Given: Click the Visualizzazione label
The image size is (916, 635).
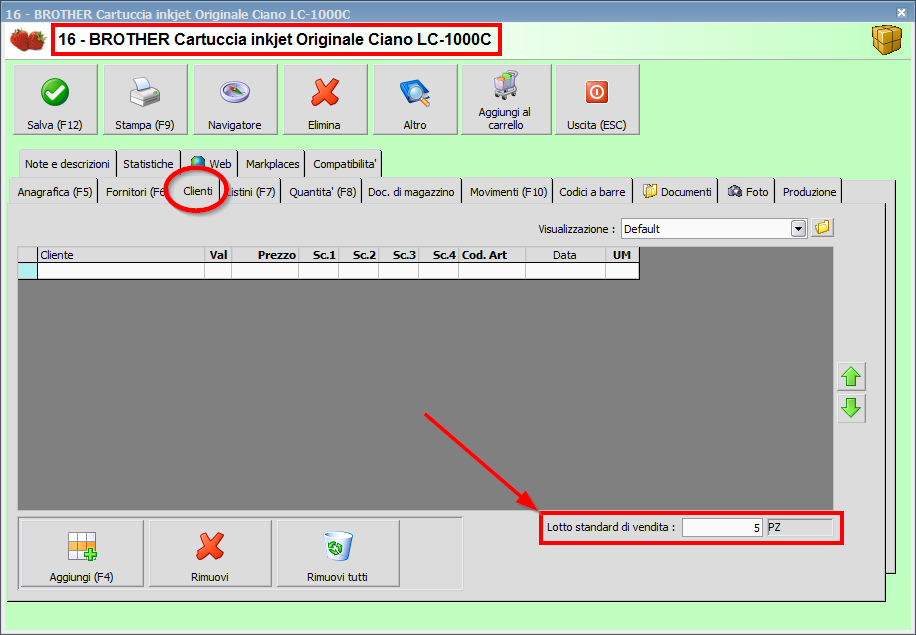Looking at the screenshot, I should [577, 229].
